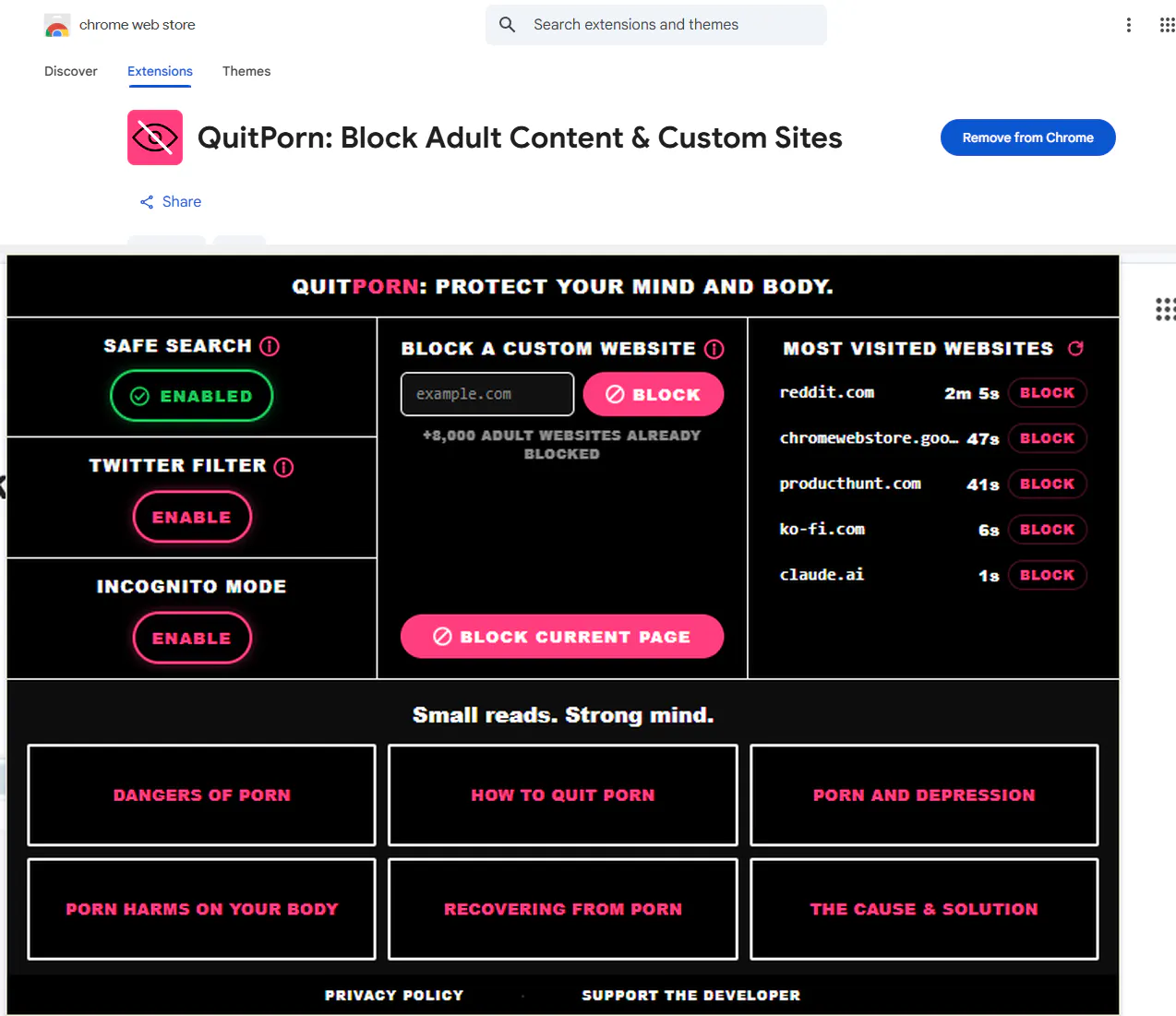Screen dimensions: 1176x1016
Task: Block reddit.com from the visited list
Action: [x=1047, y=393]
